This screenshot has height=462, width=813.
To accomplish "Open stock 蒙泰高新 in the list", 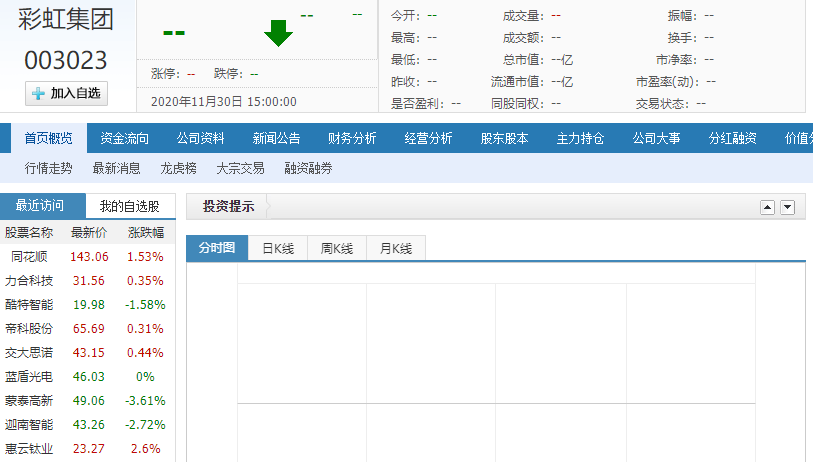I will (x=29, y=400).
